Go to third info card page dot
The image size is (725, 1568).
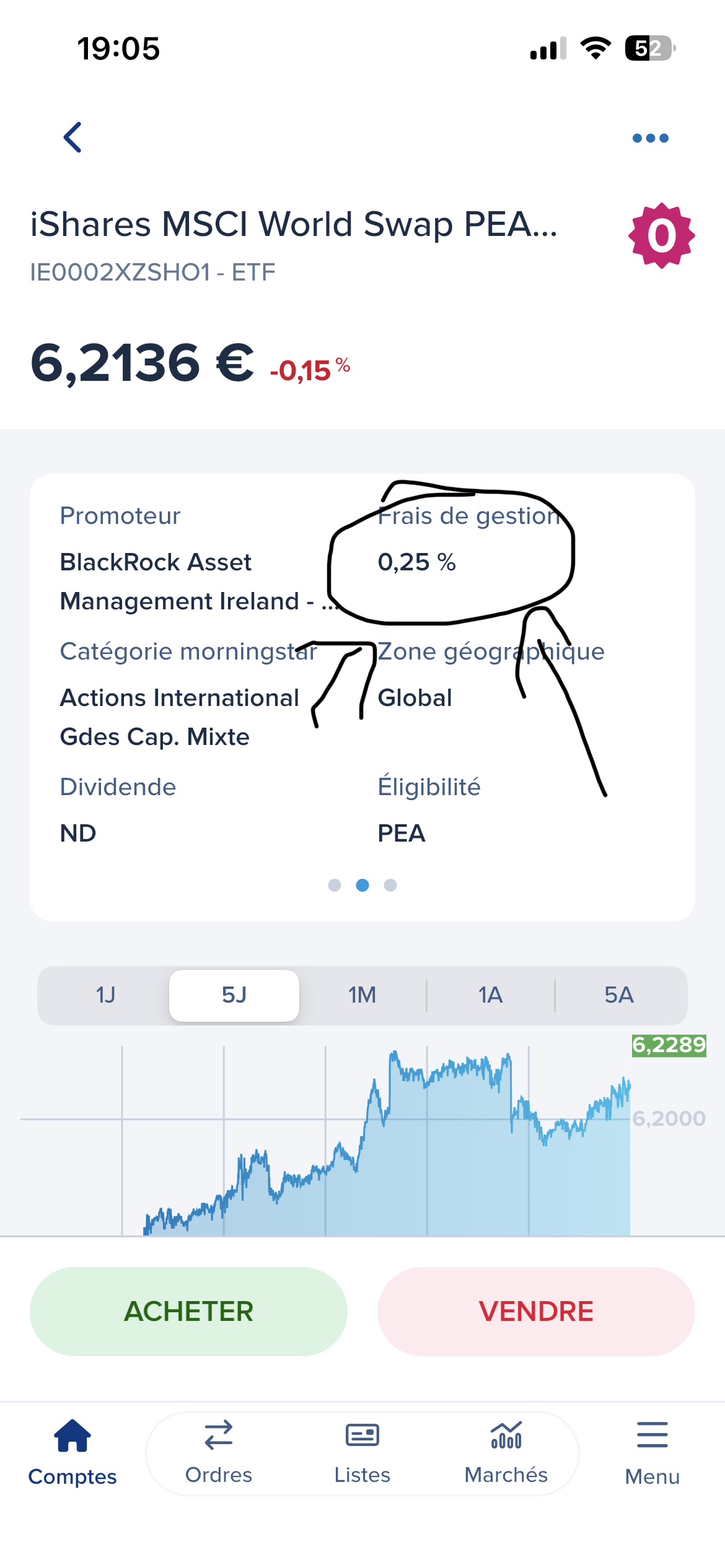coord(390,886)
